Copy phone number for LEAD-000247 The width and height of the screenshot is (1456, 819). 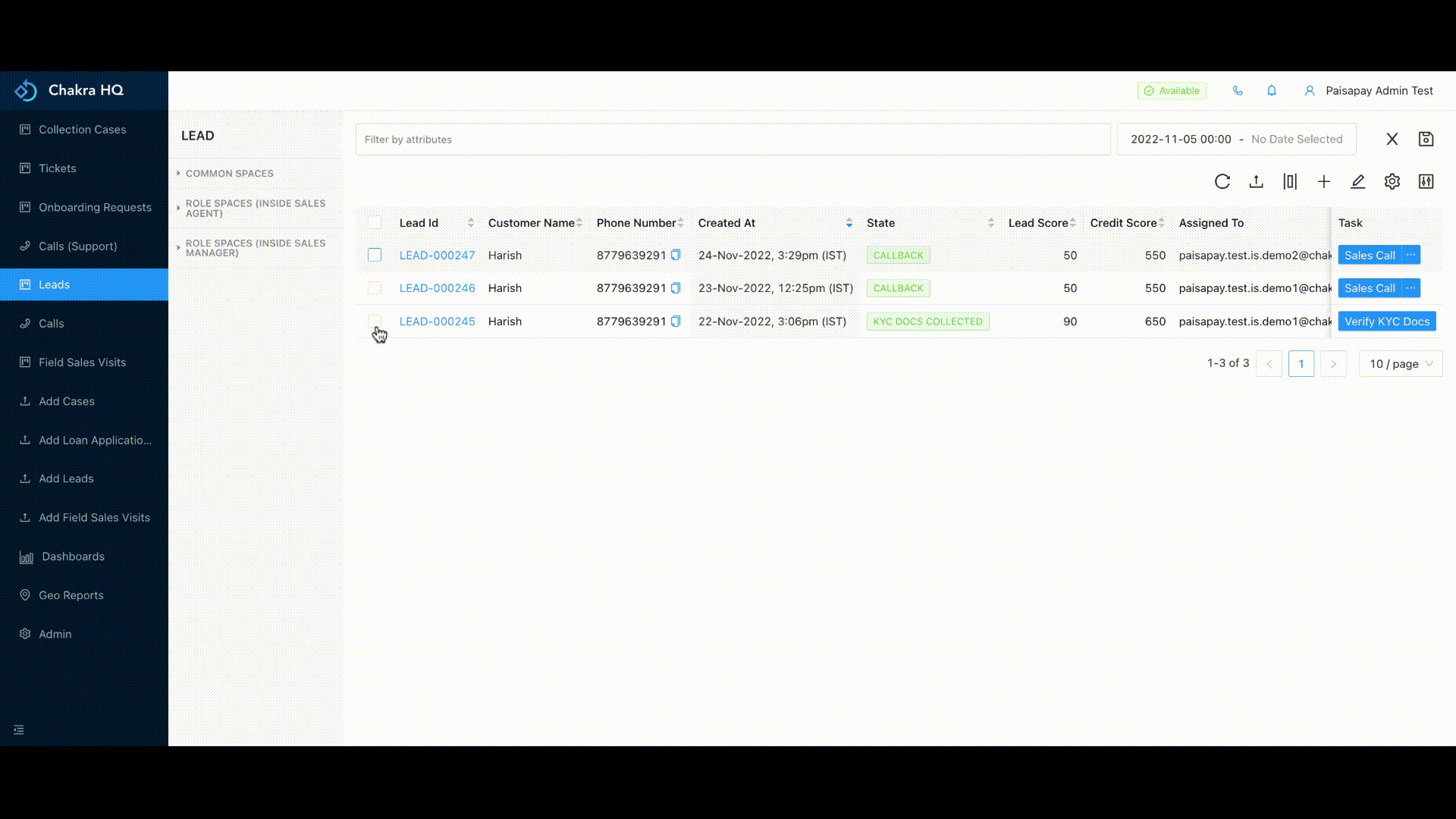[x=676, y=256]
